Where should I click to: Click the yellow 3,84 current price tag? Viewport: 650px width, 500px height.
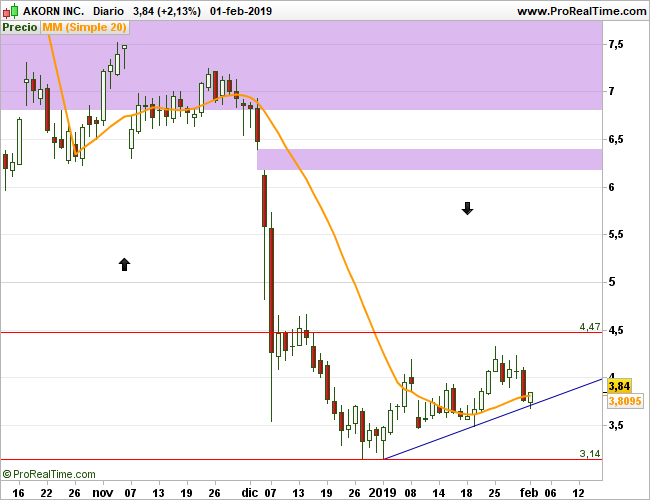(x=619, y=386)
